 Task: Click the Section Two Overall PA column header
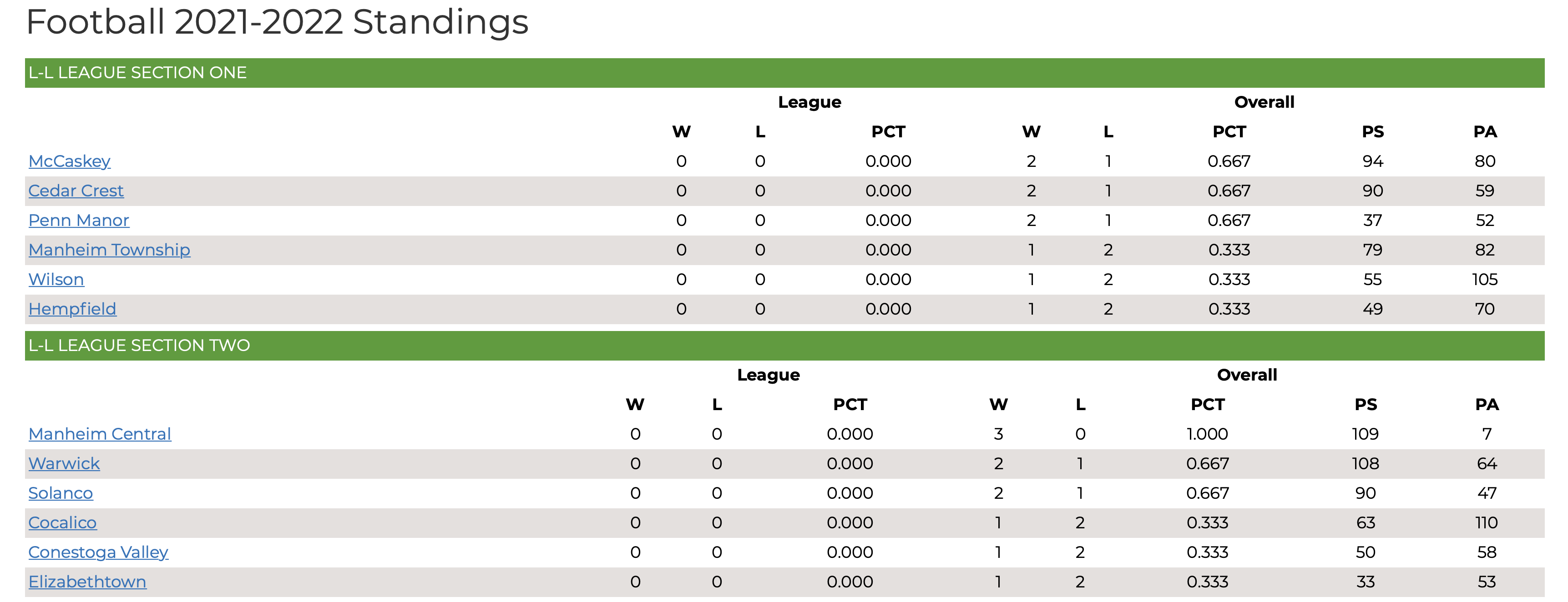pos(1487,405)
